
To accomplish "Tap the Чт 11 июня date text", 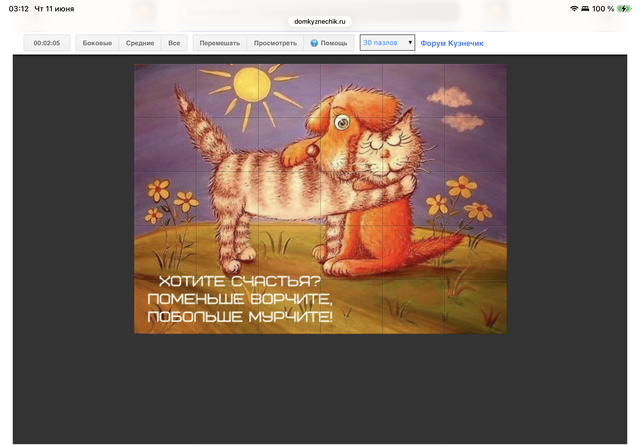I will tap(54, 9).
